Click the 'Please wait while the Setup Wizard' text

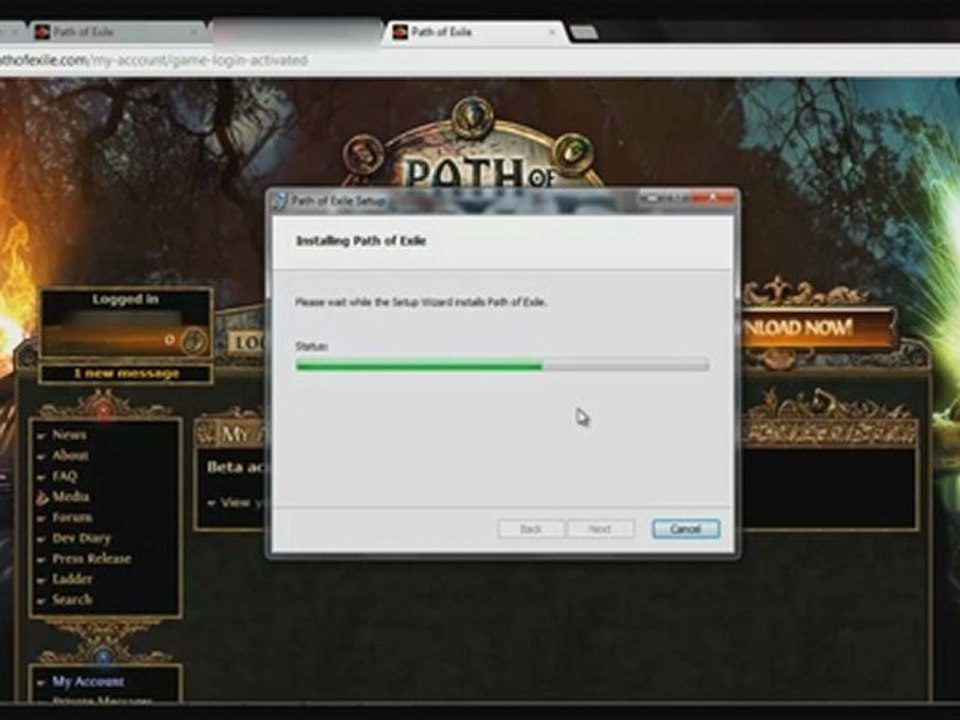421,302
